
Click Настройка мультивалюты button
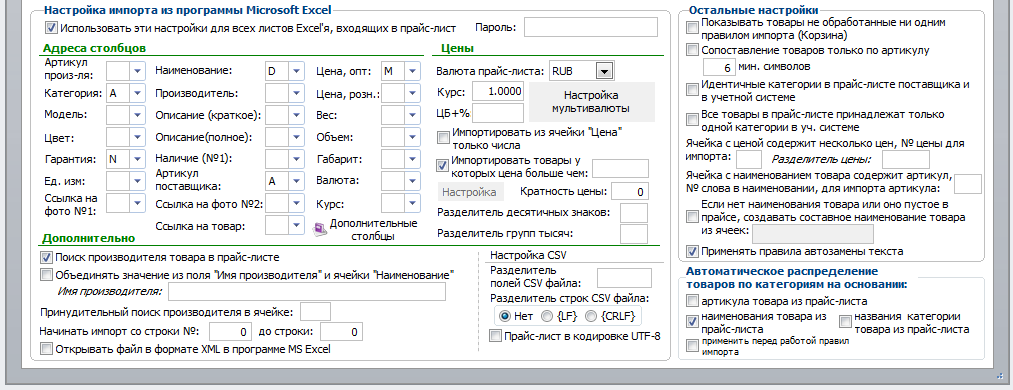(x=591, y=101)
